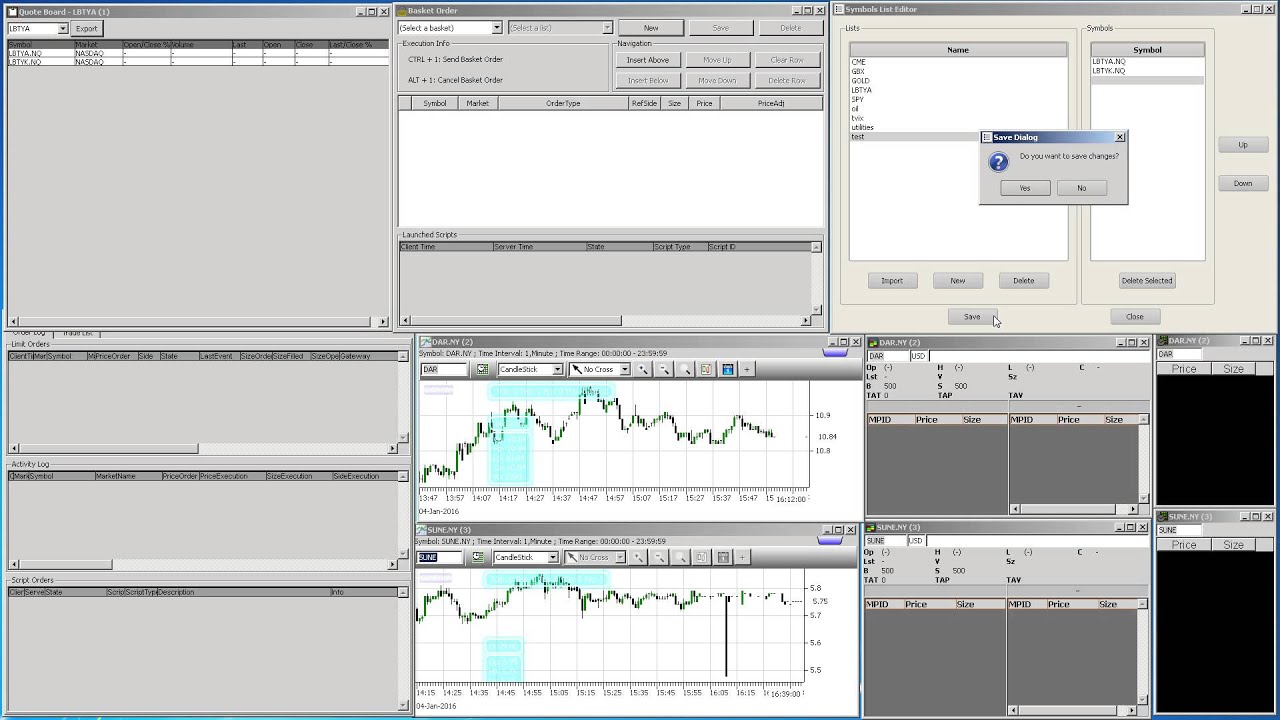Click the candle settings icon in DAR.NY chart
Viewport: 1280px width, 720px height.
click(706, 369)
